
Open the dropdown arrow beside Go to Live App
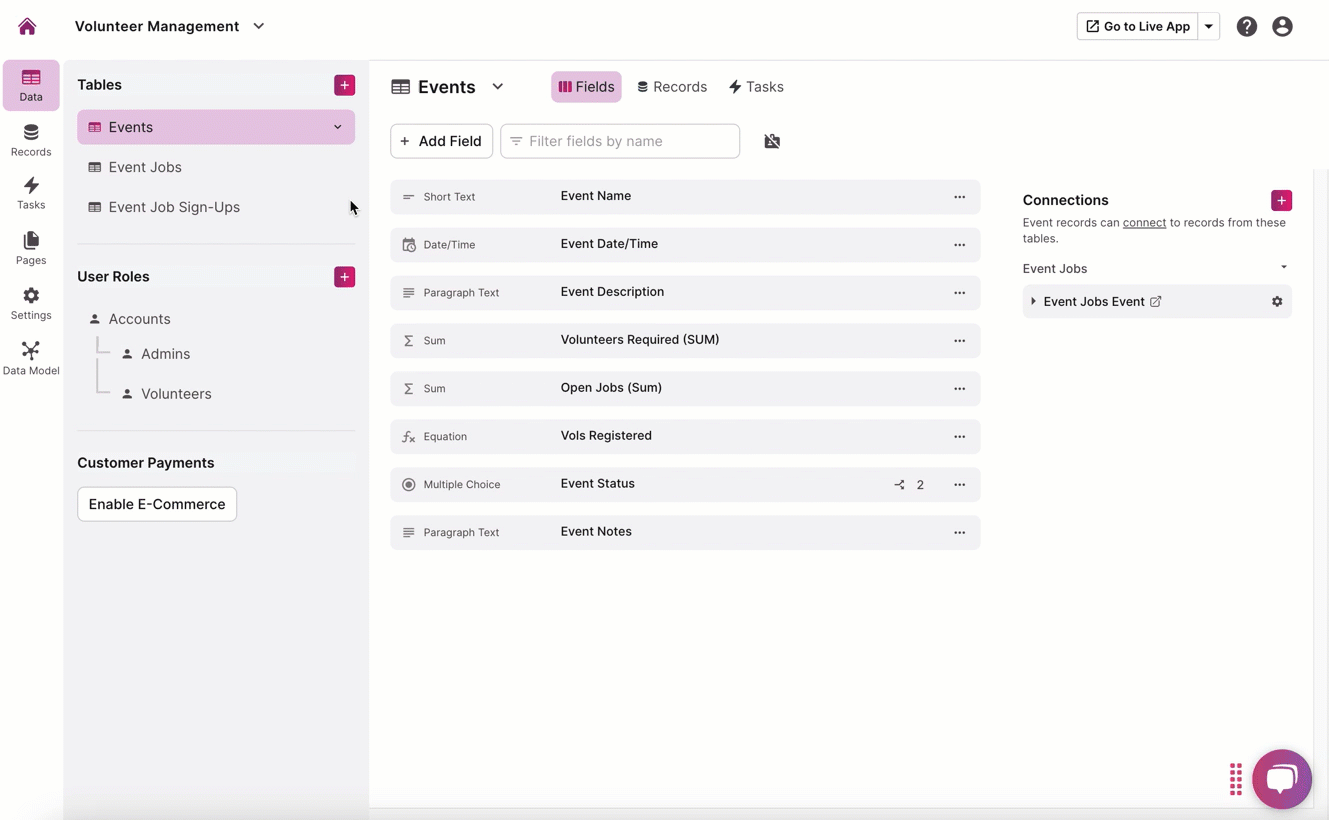click(x=1209, y=27)
